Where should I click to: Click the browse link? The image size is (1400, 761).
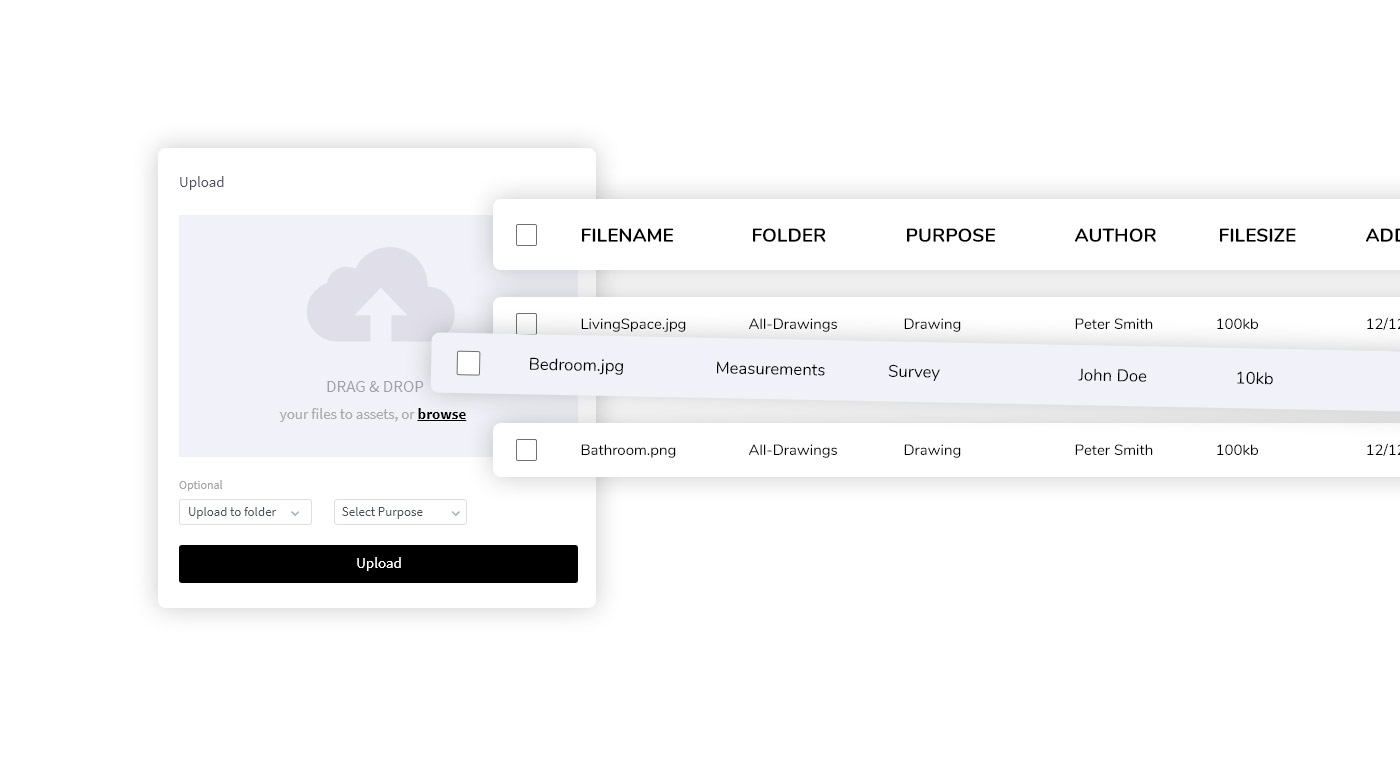click(x=441, y=414)
